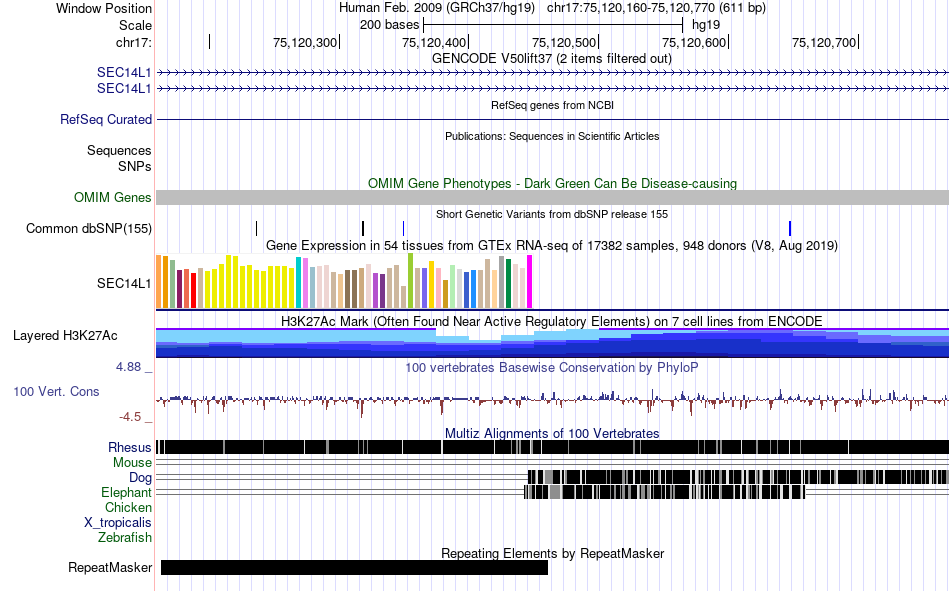950x591 pixels.
Task: Select the Mouse species label
Action: coord(132,462)
